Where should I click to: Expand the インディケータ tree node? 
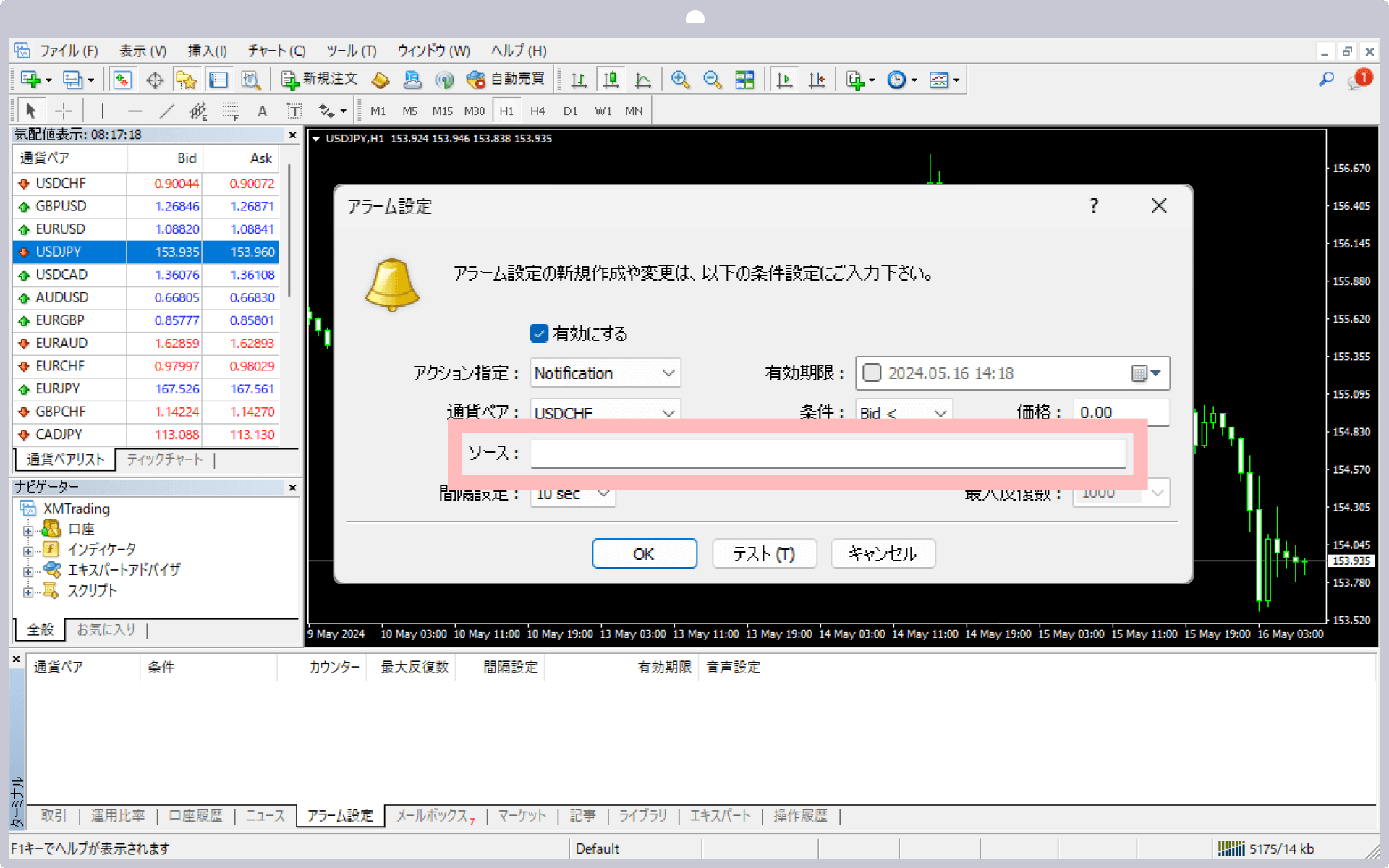point(27,550)
